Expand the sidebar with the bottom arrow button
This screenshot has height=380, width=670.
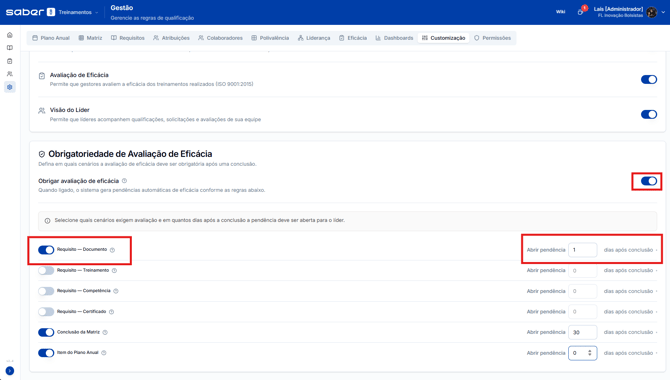click(10, 371)
